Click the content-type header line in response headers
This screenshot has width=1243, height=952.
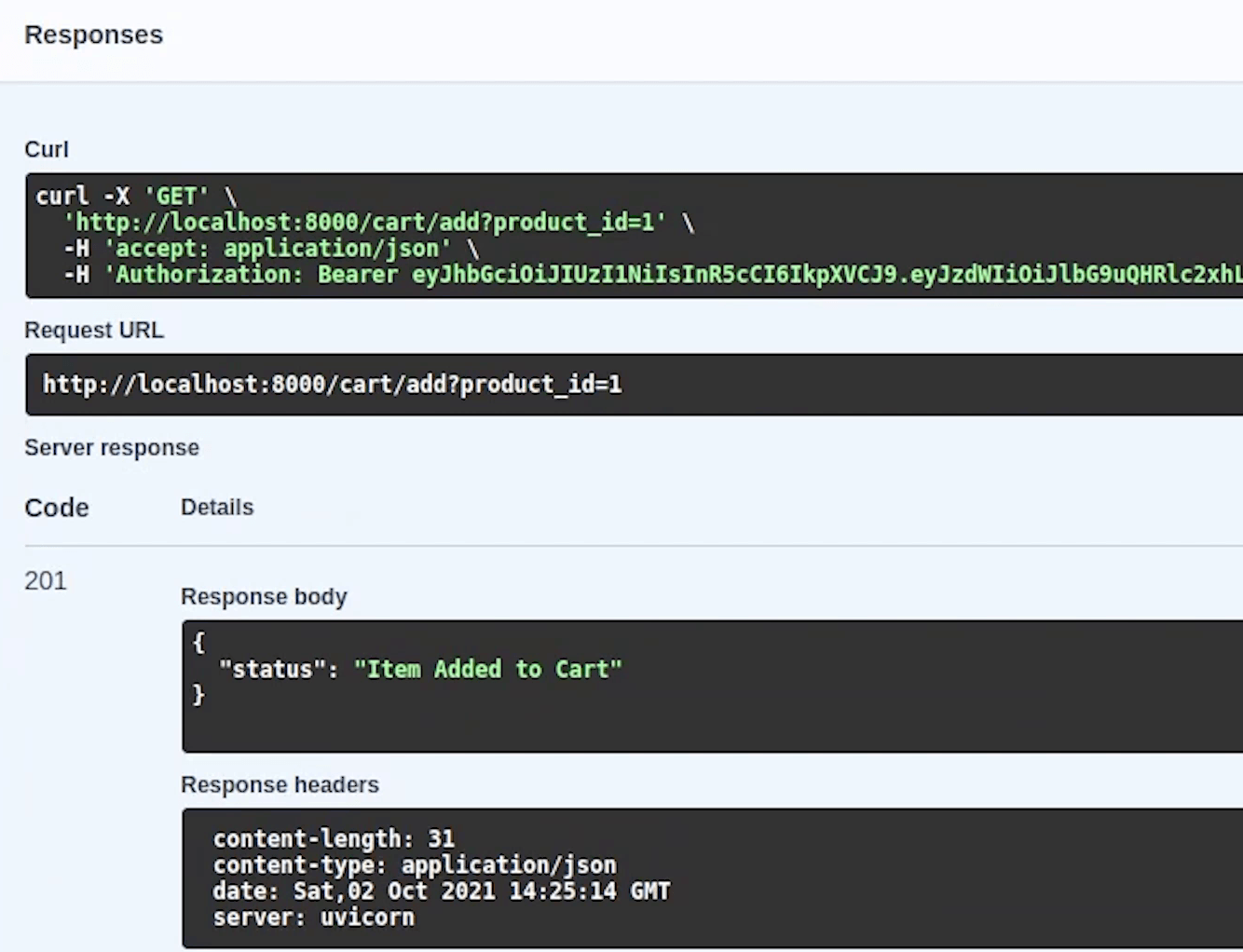click(415, 865)
